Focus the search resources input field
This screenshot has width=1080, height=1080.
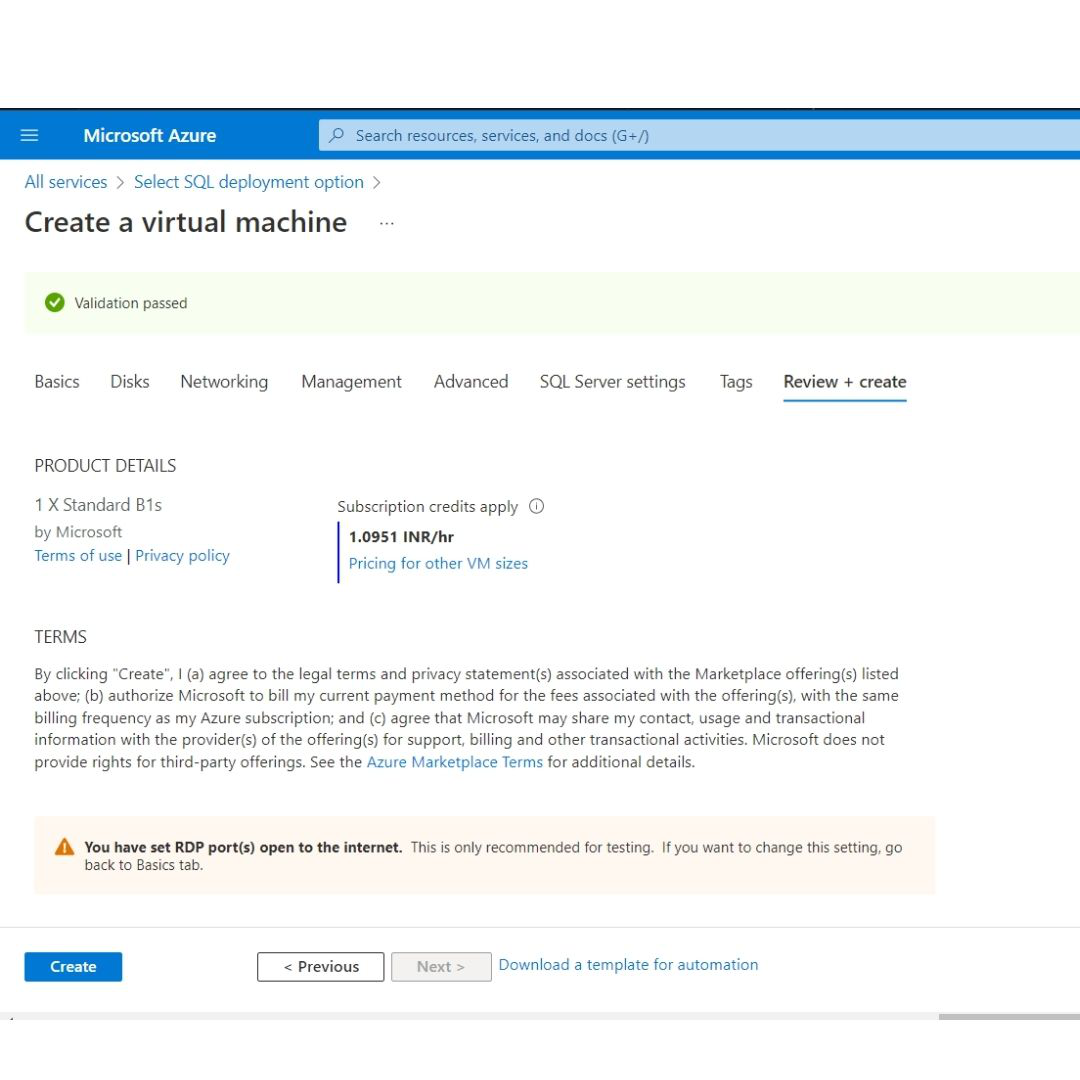point(699,135)
